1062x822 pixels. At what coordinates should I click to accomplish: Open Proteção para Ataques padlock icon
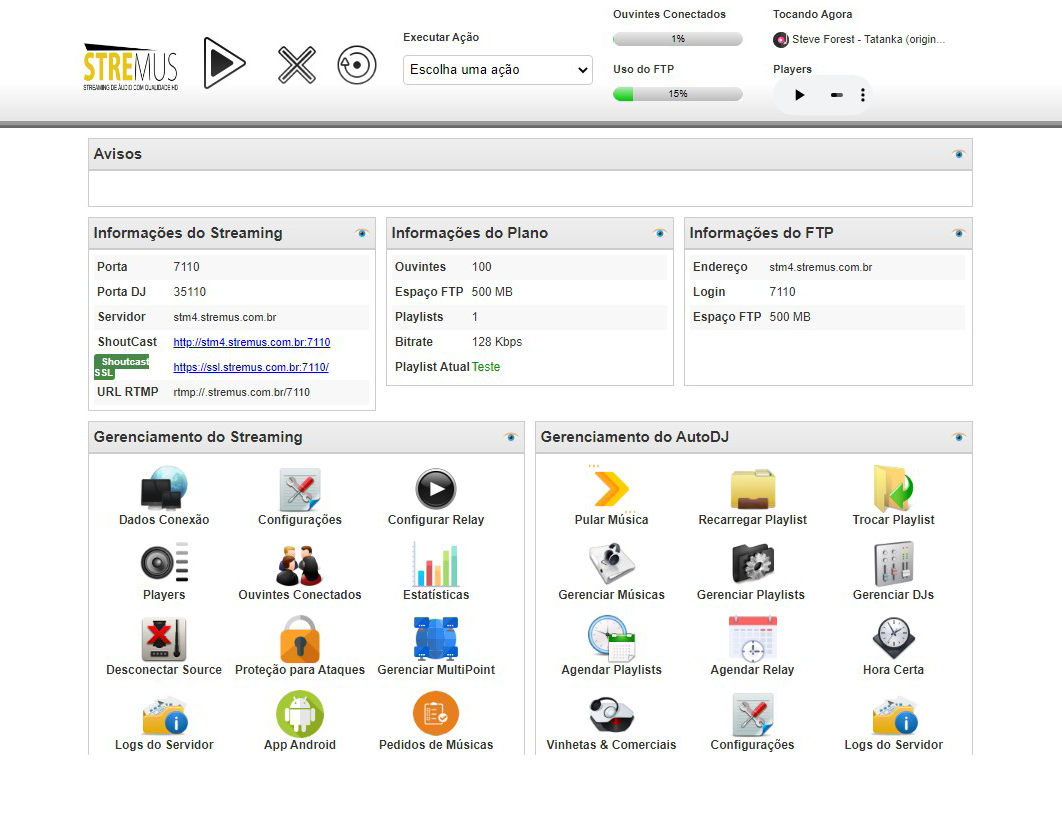click(x=300, y=640)
